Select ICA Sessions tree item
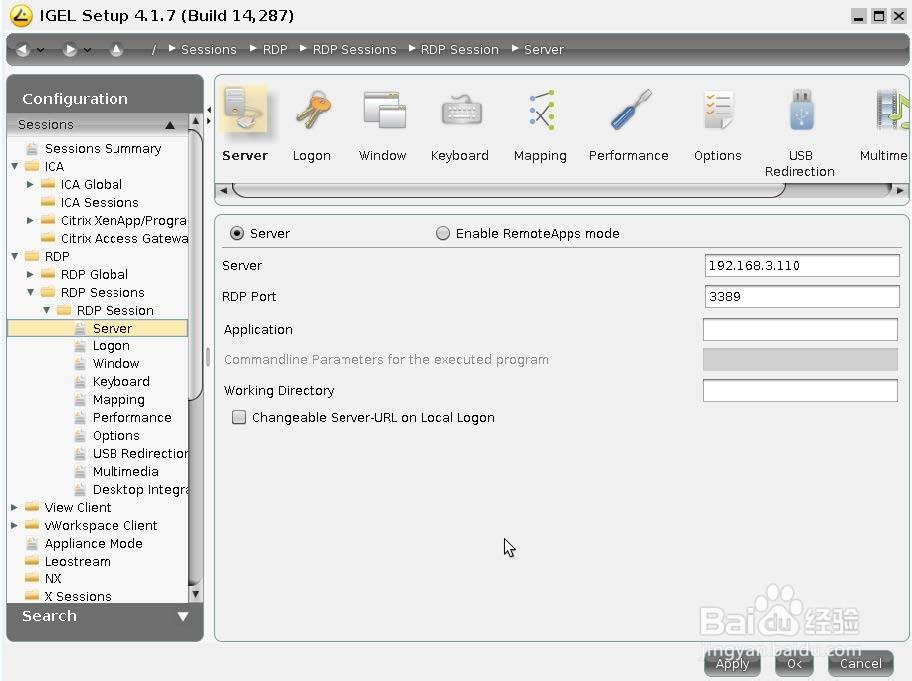The width and height of the screenshot is (912, 681). (x=99, y=202)
